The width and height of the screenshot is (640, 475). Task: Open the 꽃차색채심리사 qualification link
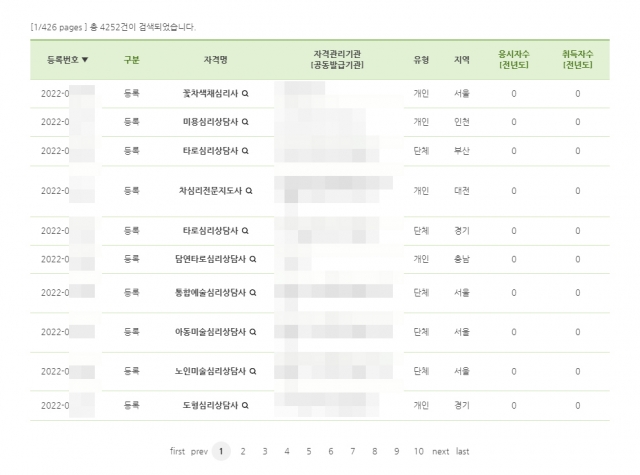(x=210, y=93)
